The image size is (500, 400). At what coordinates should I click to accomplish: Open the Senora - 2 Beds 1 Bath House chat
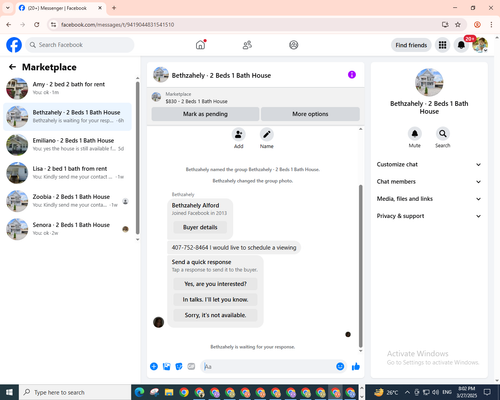pyautogui.click(x=67, y=229)
